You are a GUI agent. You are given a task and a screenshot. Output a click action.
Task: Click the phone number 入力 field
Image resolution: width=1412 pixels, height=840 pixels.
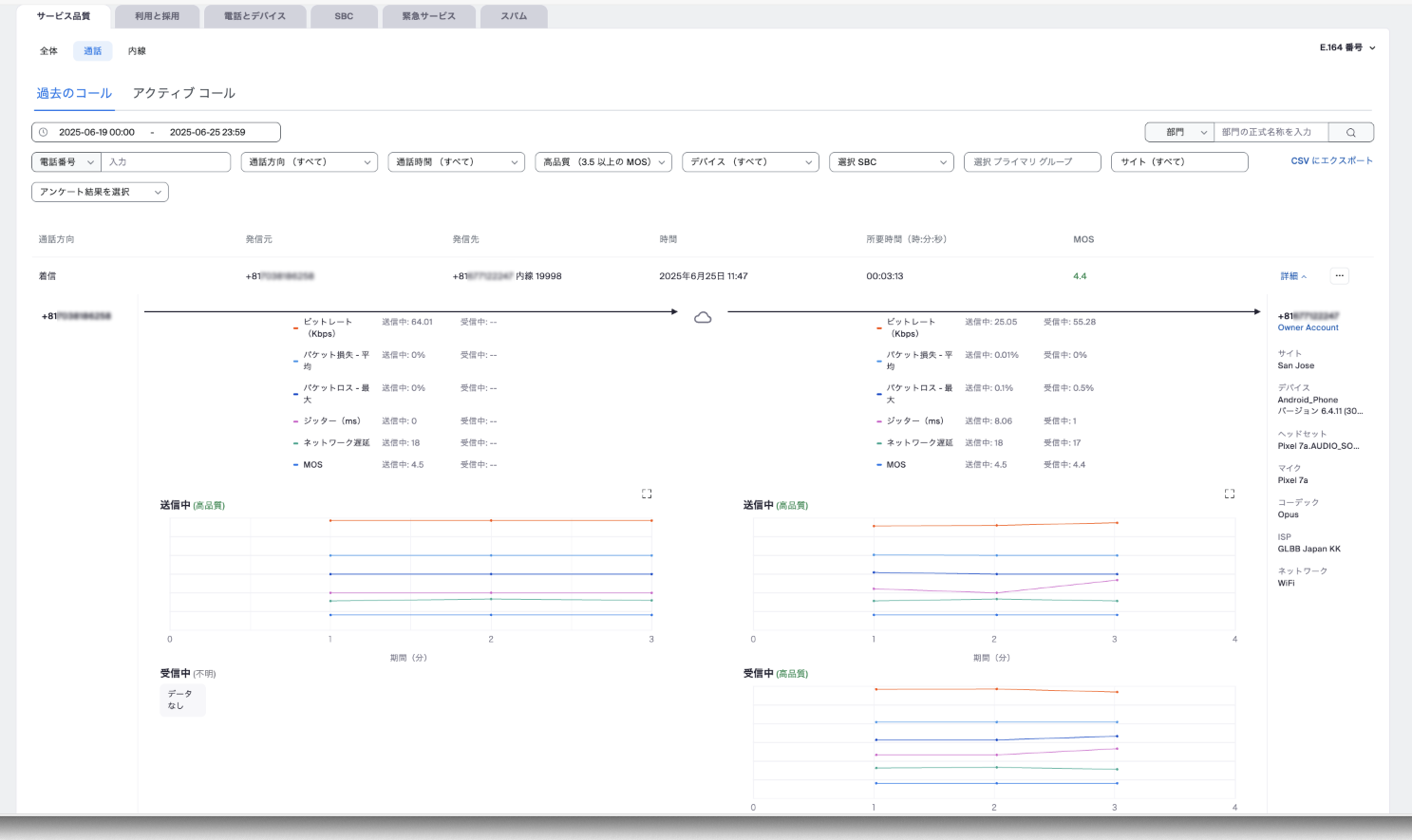165,162
